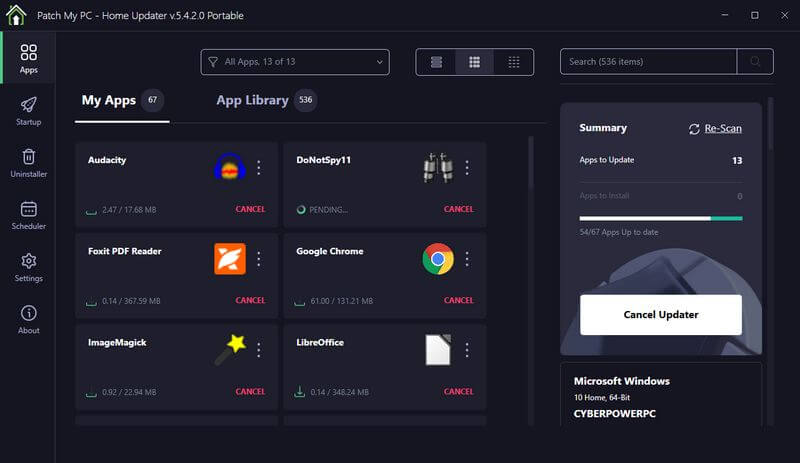Click the Search items input field

pyautogui.click(x=648, y=62)
